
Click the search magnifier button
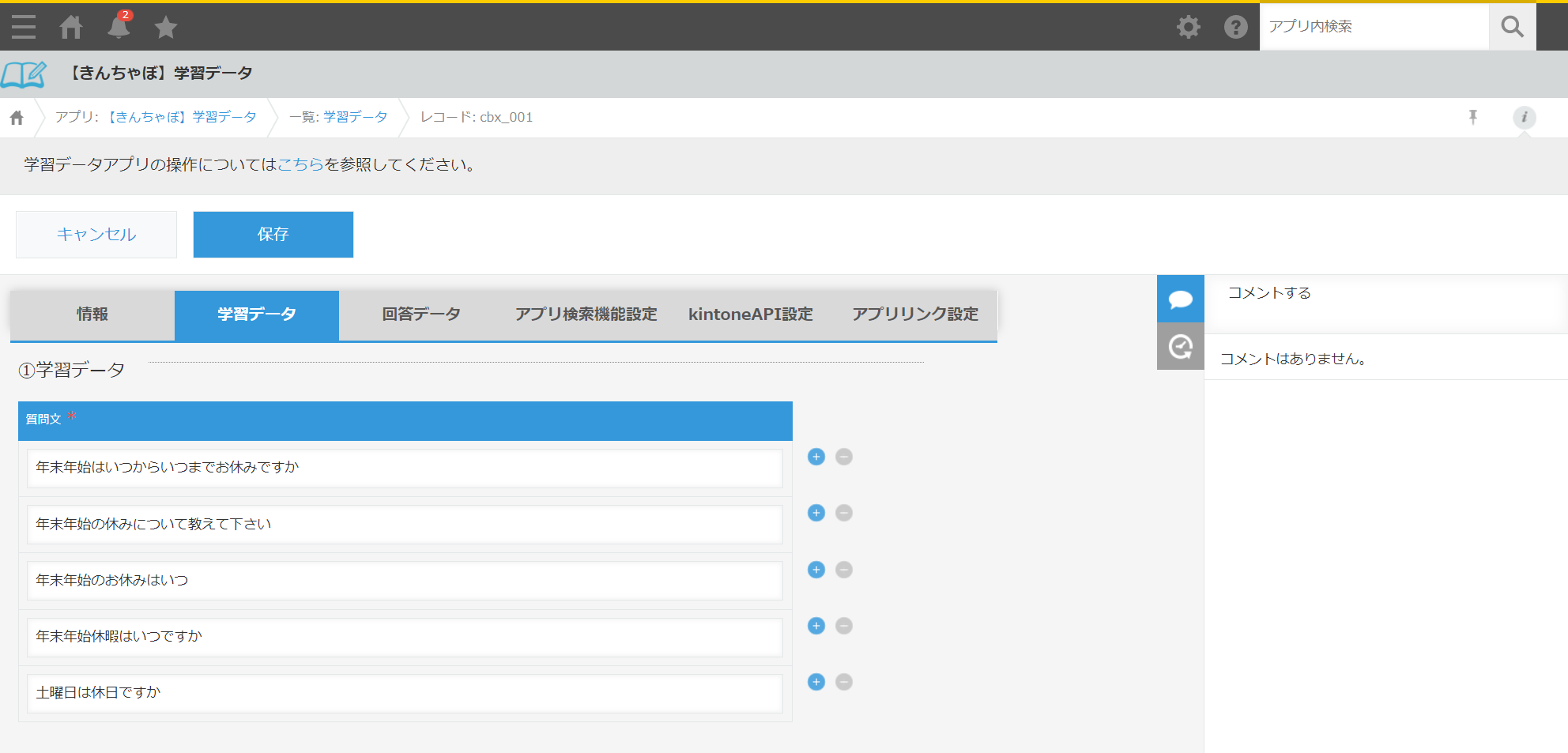(1512, 27)
